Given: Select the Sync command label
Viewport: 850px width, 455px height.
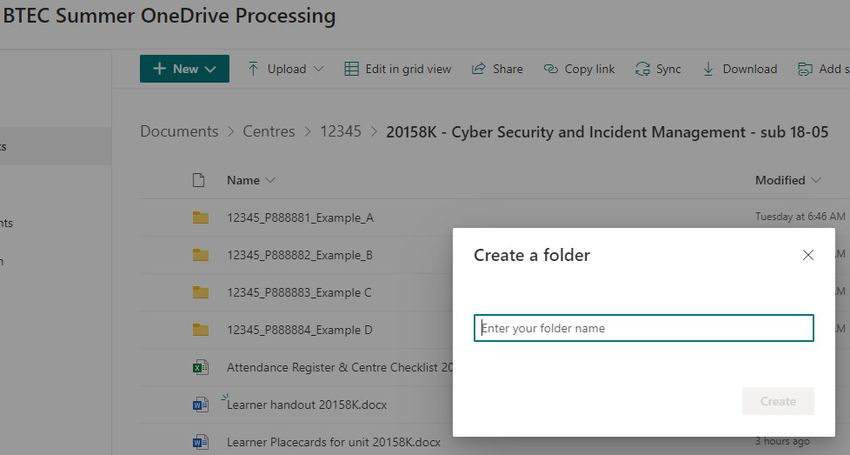Looking at the screenshot, I should (668, 69).
